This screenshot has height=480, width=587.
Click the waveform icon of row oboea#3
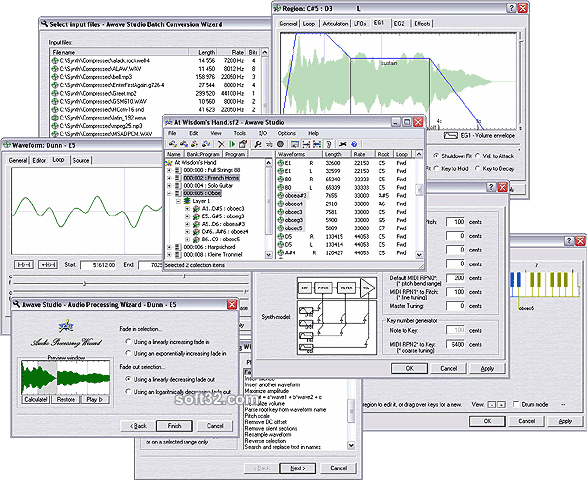[280, 195]
